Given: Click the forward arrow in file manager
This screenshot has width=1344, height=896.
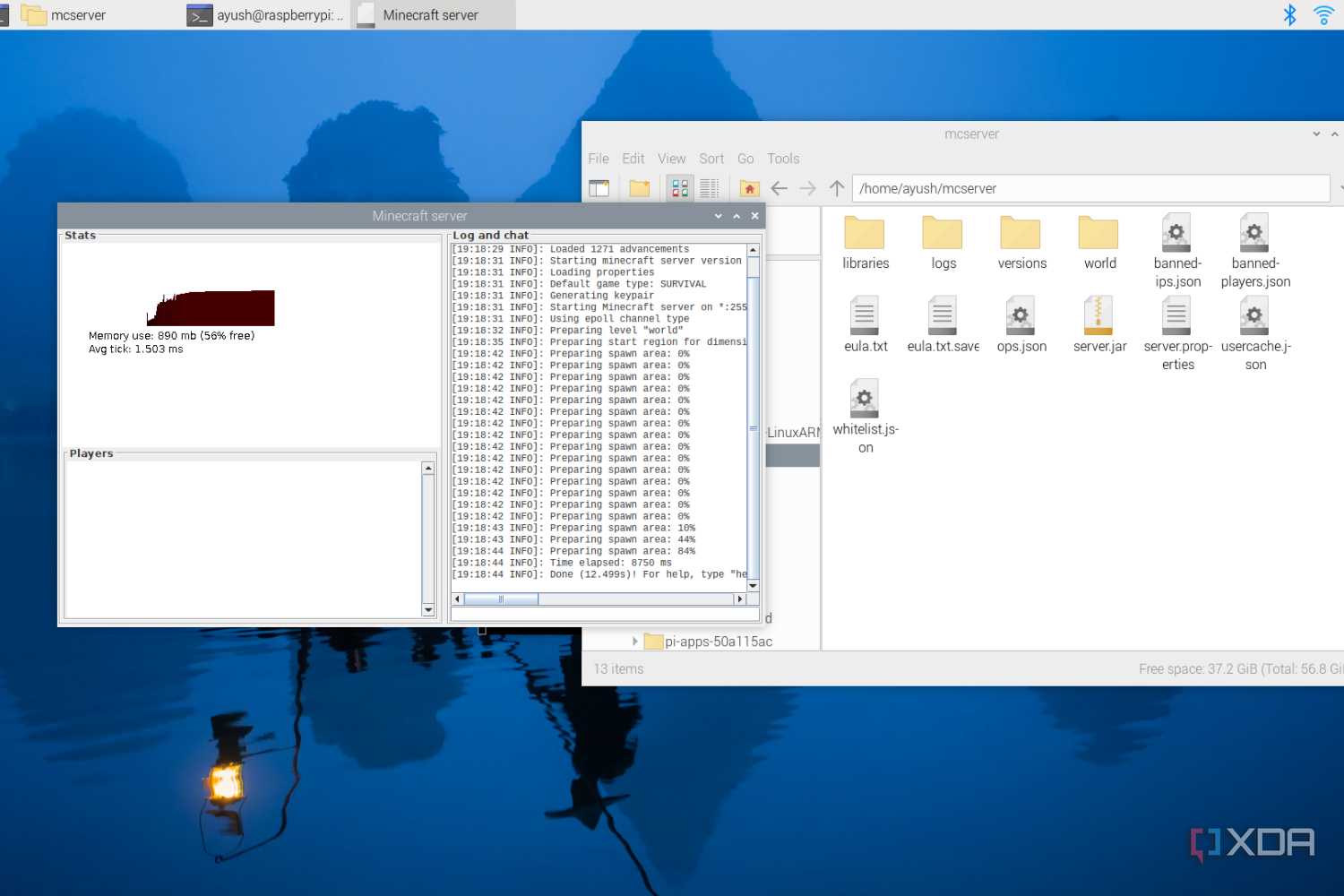Looking at the screenshot, I should (808, 188).
